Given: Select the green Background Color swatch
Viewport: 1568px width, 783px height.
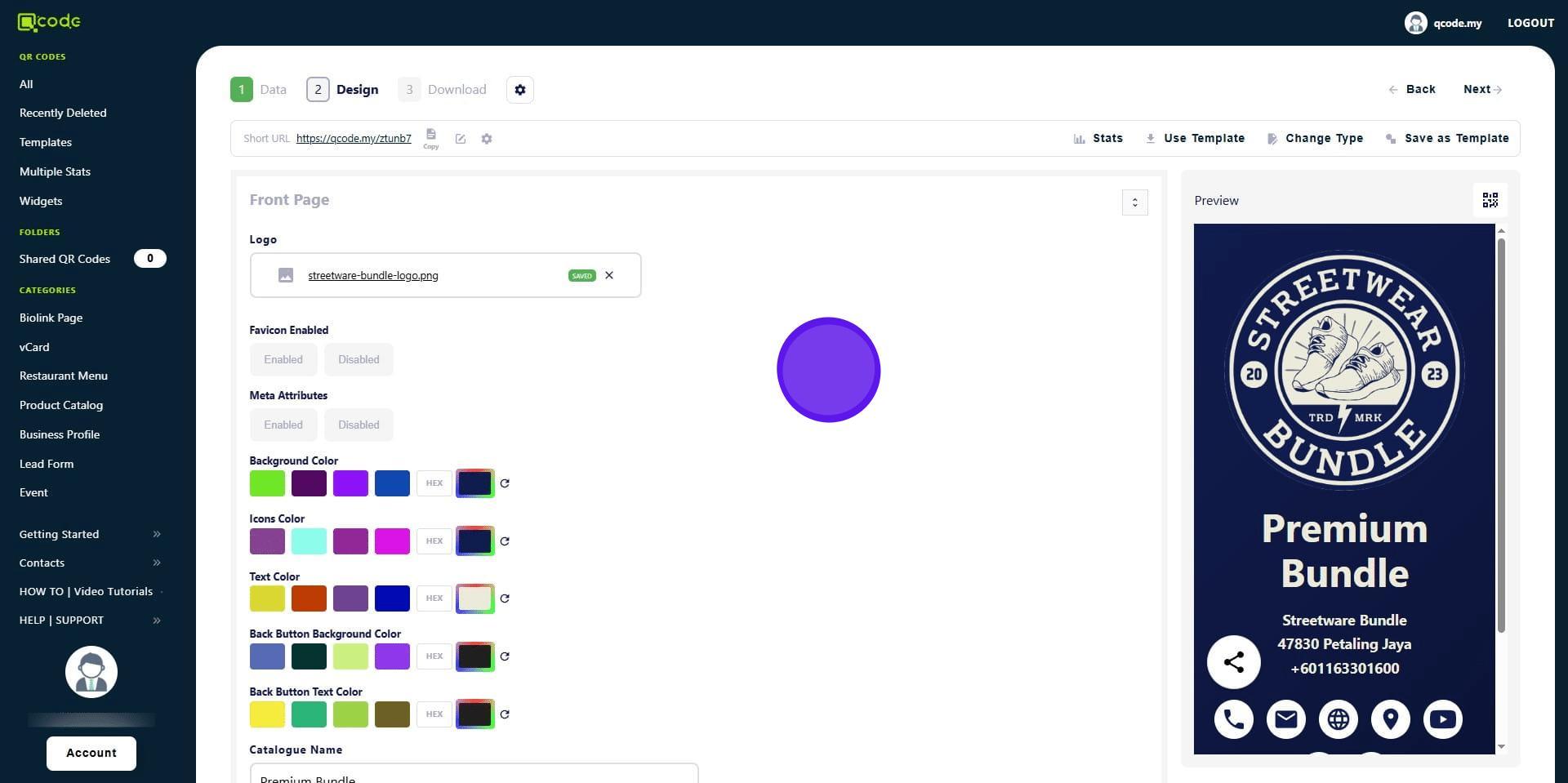Looking at the screenshot, I should pos(267,483).
